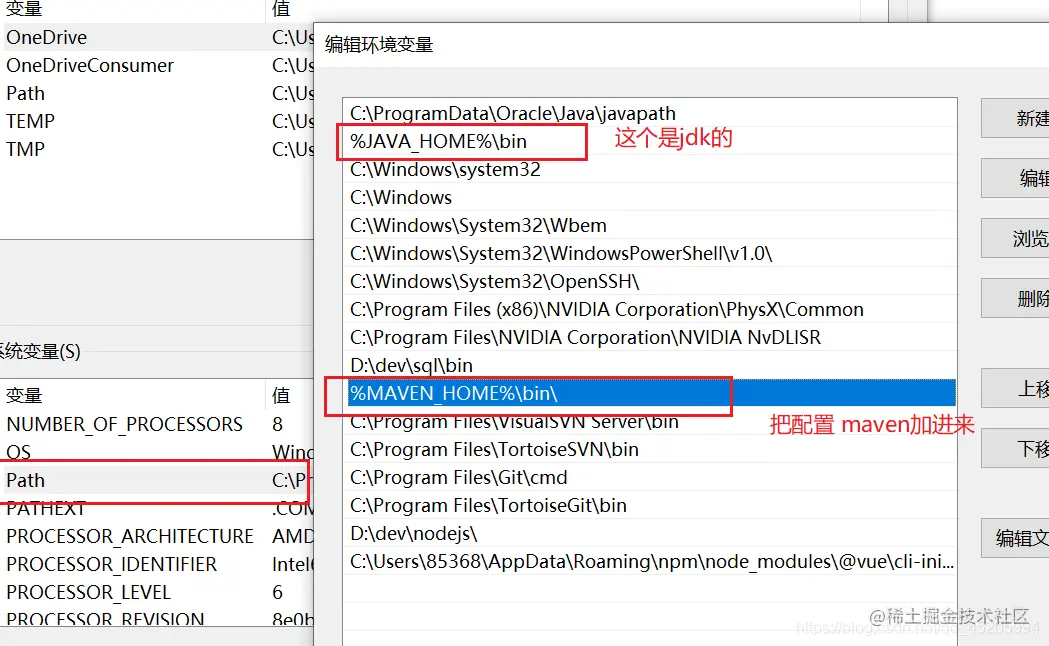Click the 浏览 (Browse) button
Viewport: 1049px width, 646px height.
1016,238
